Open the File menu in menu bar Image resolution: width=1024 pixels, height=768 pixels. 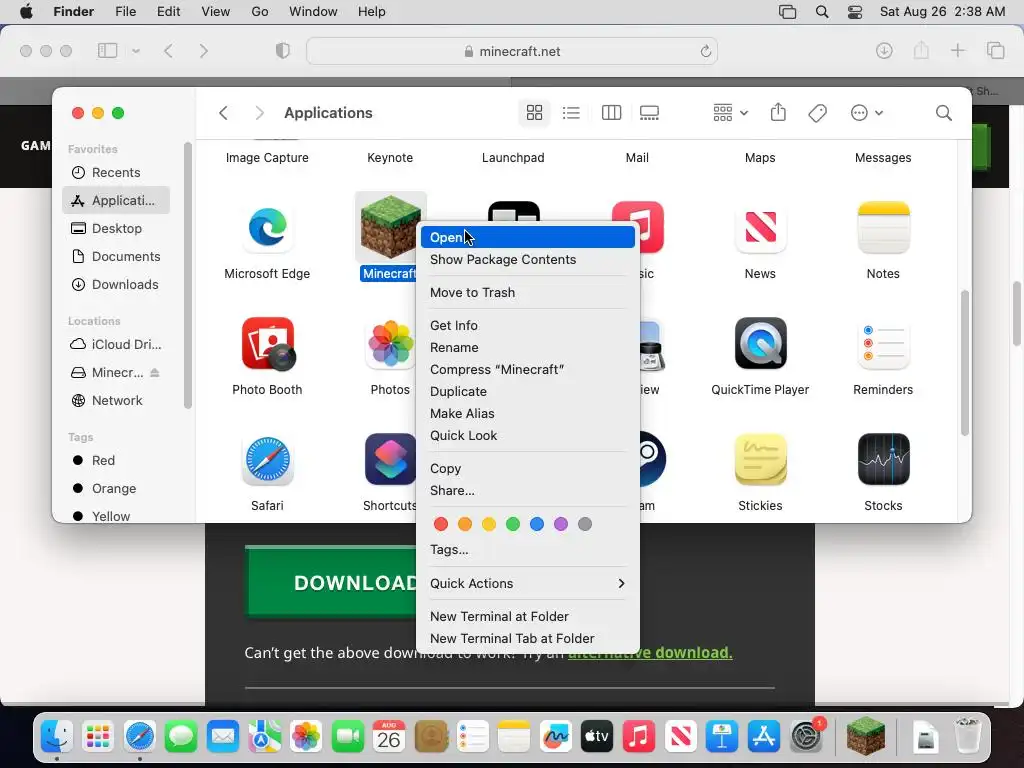(125, 12)
